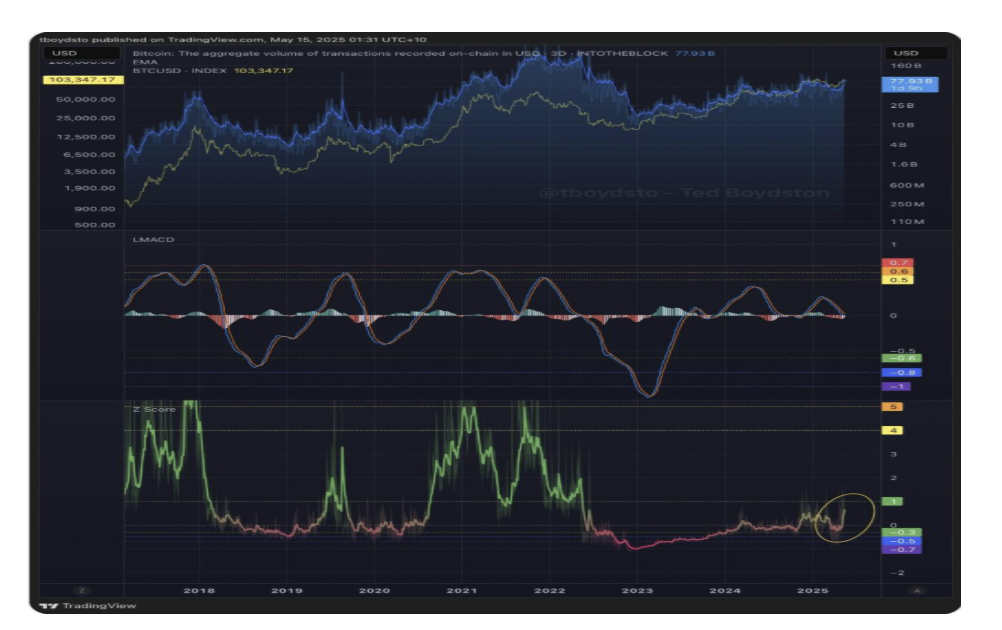Viewport: 1002px width, 630px height.
Task: Click the 2024 label on the time axis
Action: coord(725,590)
